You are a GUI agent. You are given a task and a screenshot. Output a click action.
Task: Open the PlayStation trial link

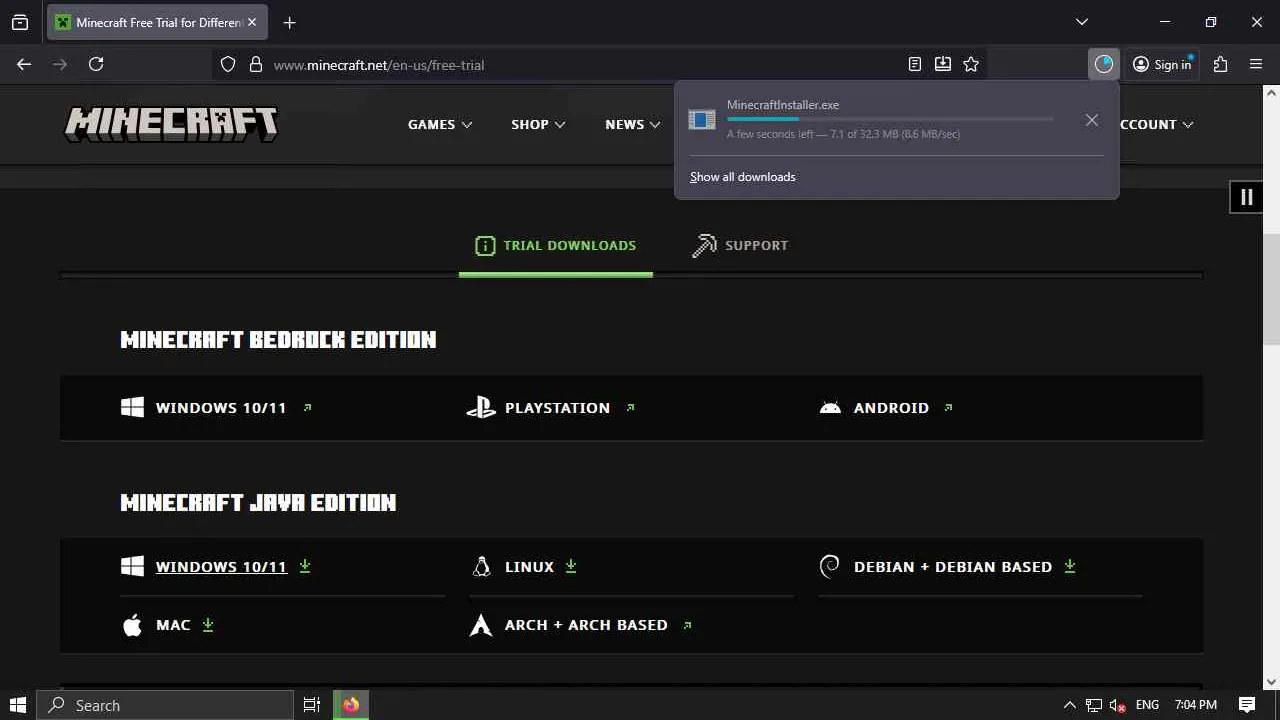[551, 408]
